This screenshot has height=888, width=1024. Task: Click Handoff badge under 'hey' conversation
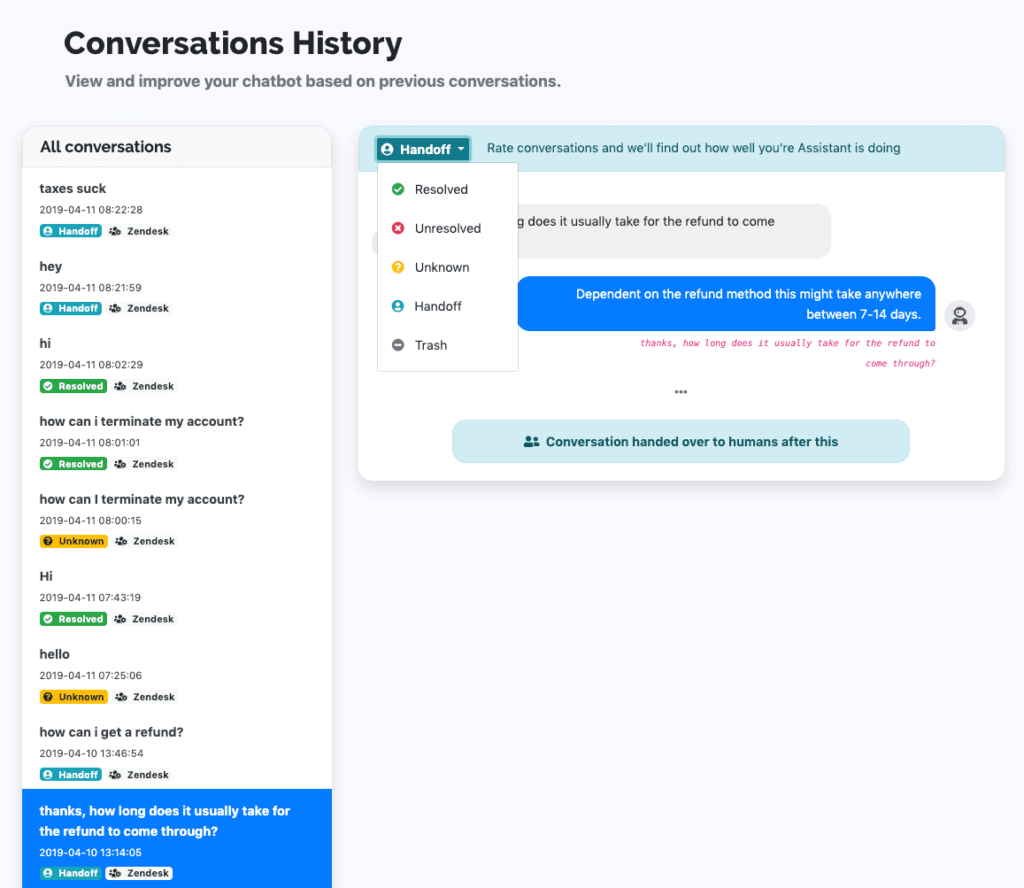coord(70,309)
